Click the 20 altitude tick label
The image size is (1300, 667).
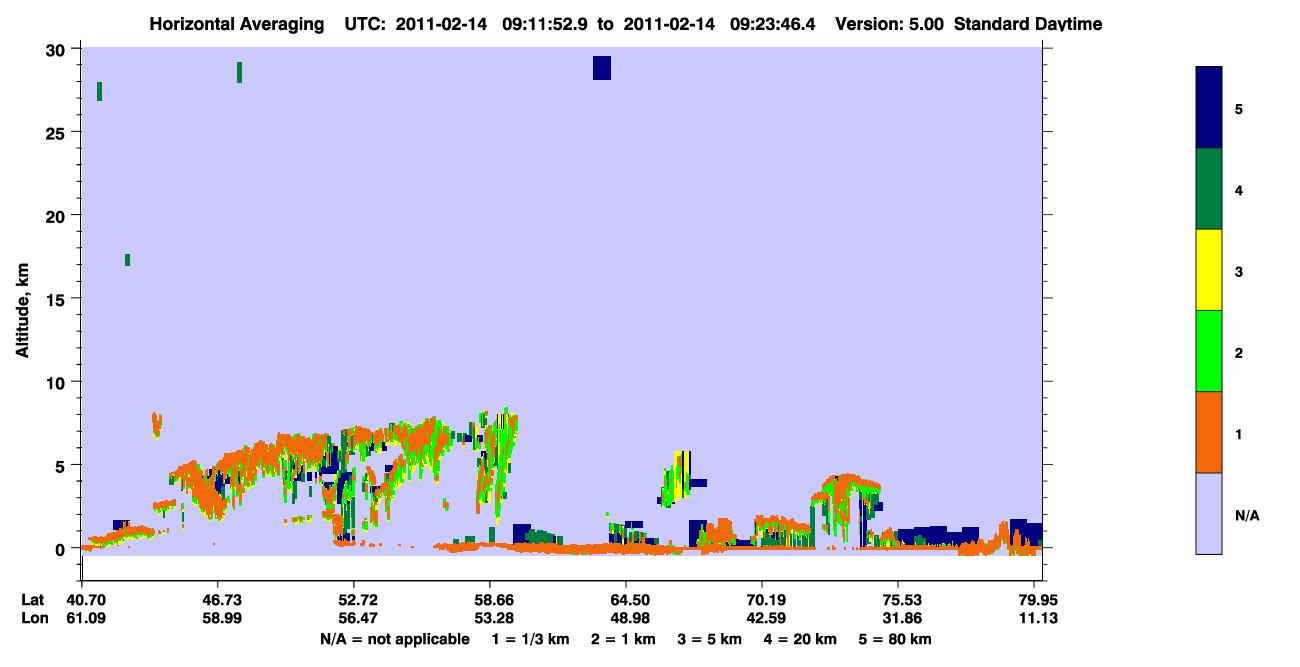tap(58, 215)
